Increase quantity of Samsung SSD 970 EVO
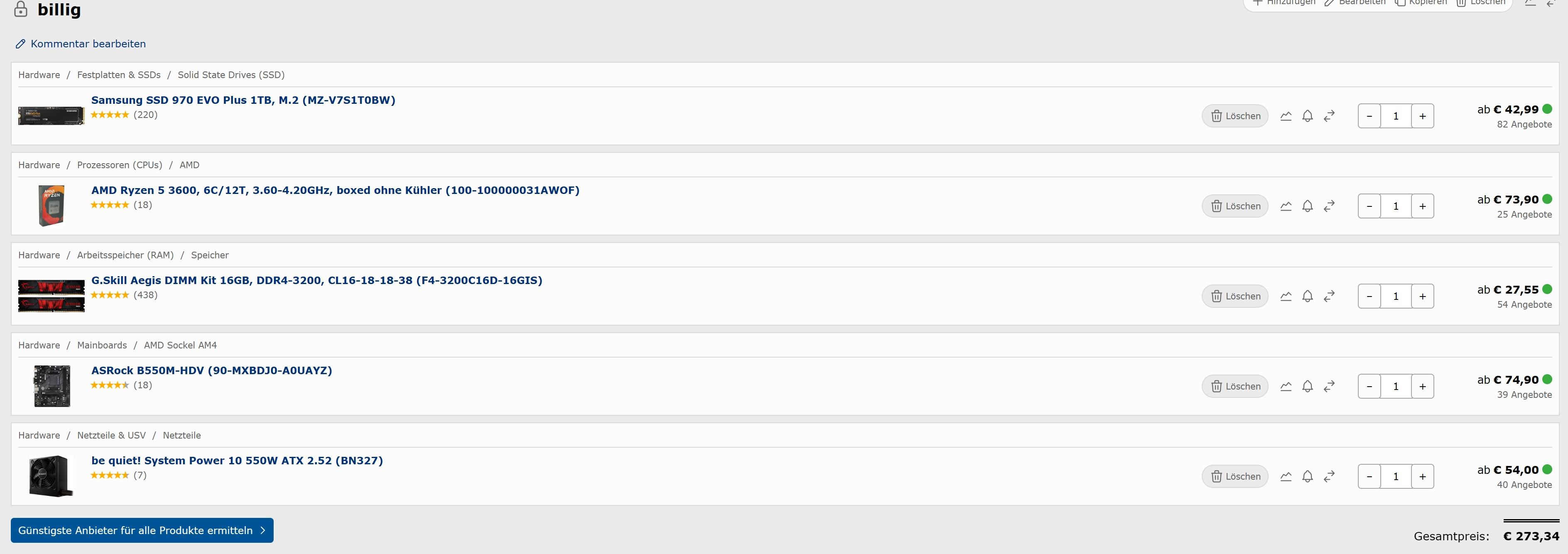This screenshot has width=1568, height=554. pyautogui.click(x=1423, y=116)
